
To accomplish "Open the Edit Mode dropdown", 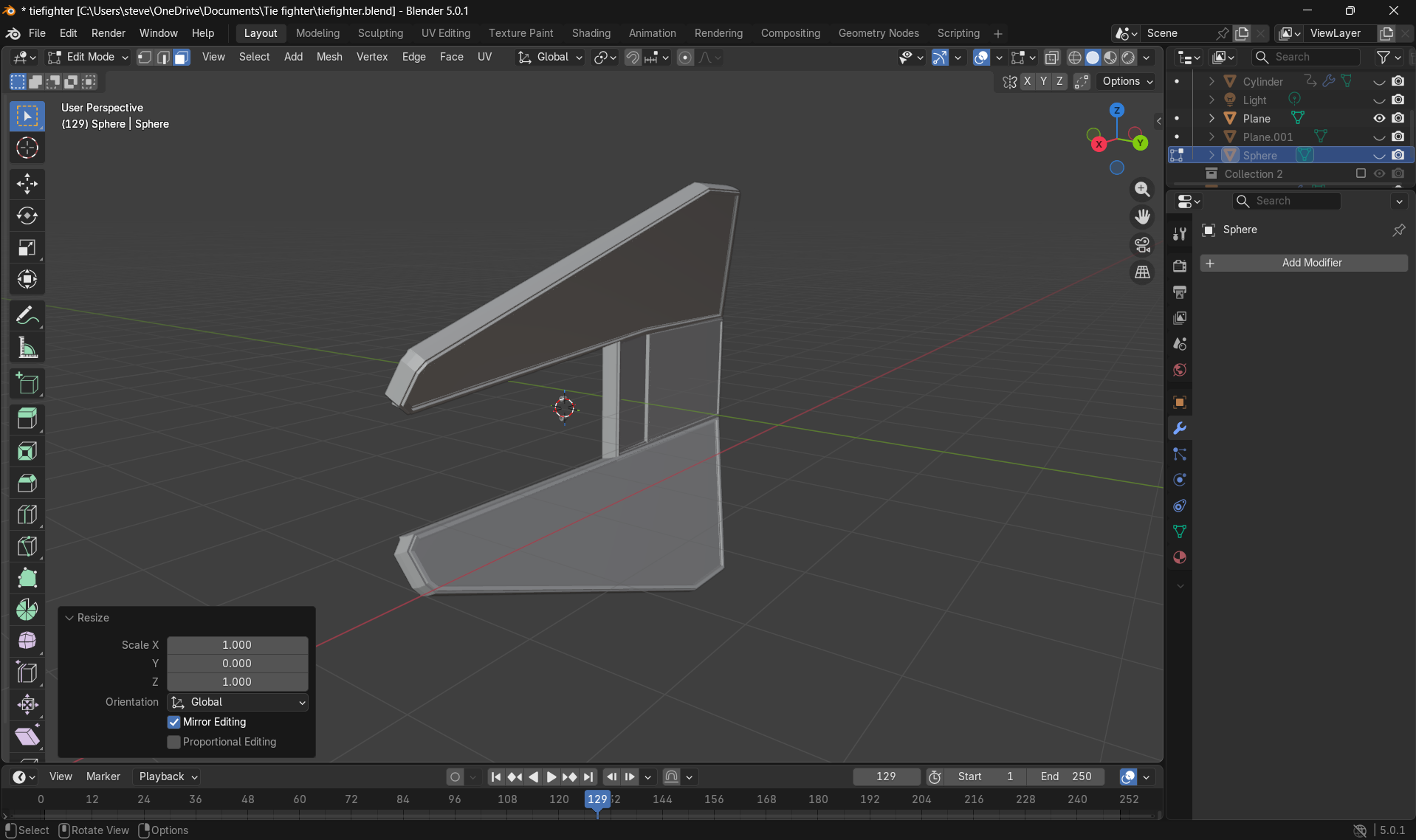I will tap(88, 57).
